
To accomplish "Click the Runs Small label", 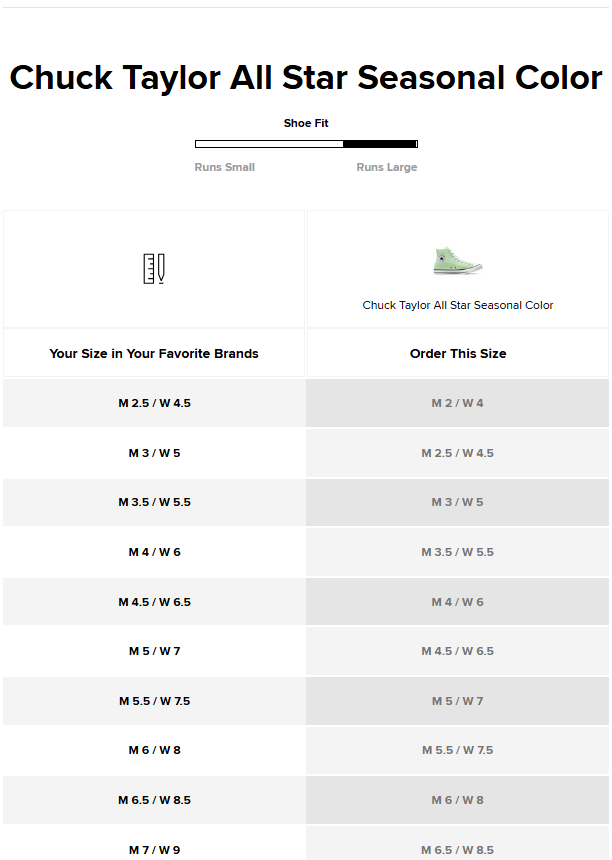I will tap(224, 167).
